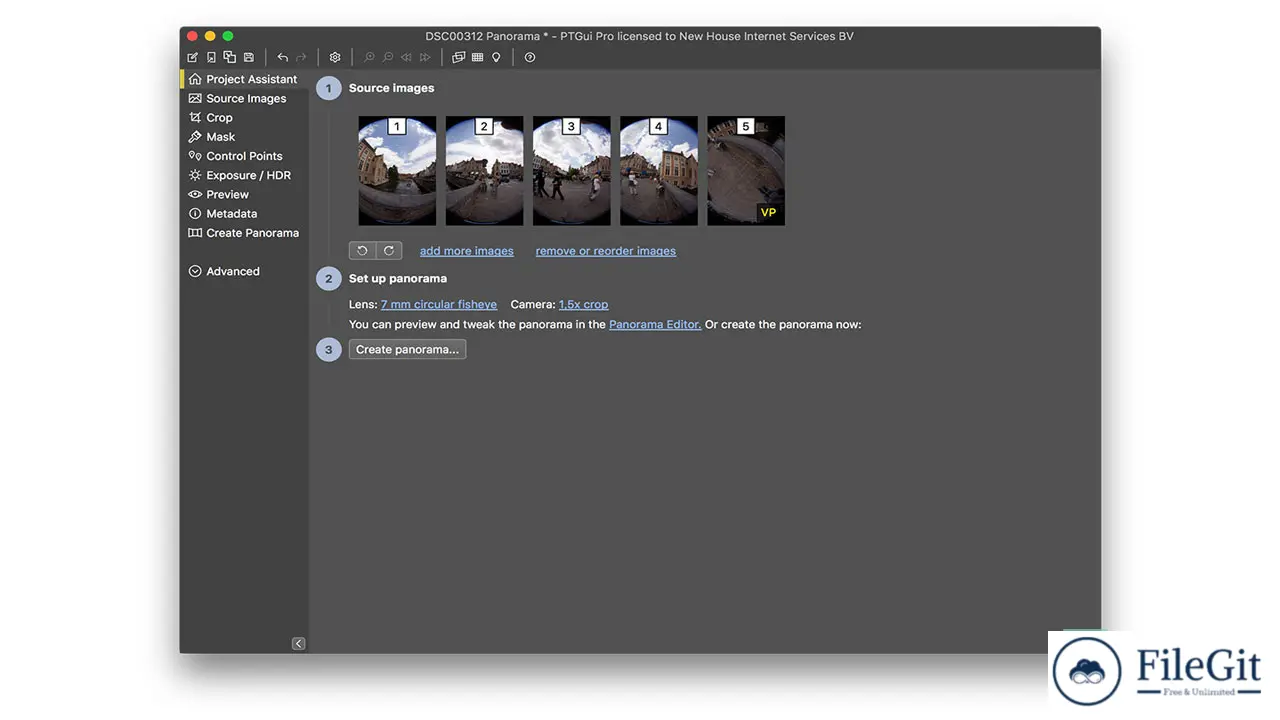Open the settings gear in the toolbar

335,57
